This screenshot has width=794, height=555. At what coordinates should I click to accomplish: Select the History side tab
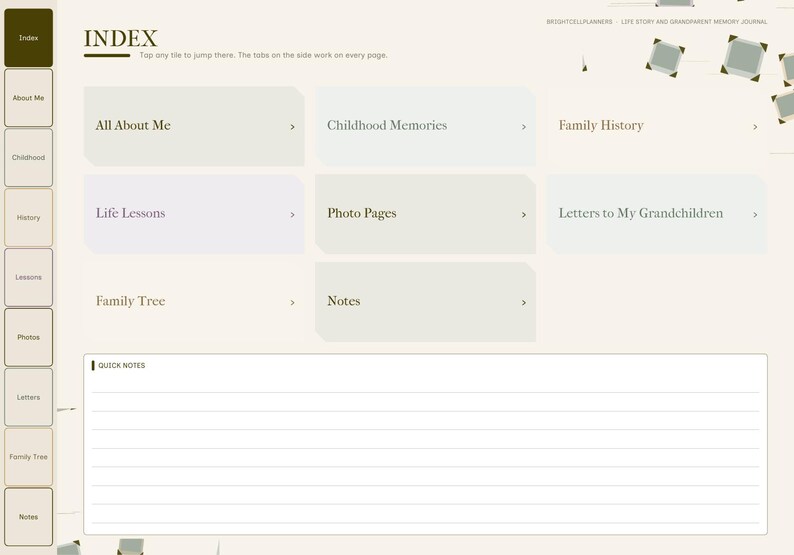coord(28,218)
